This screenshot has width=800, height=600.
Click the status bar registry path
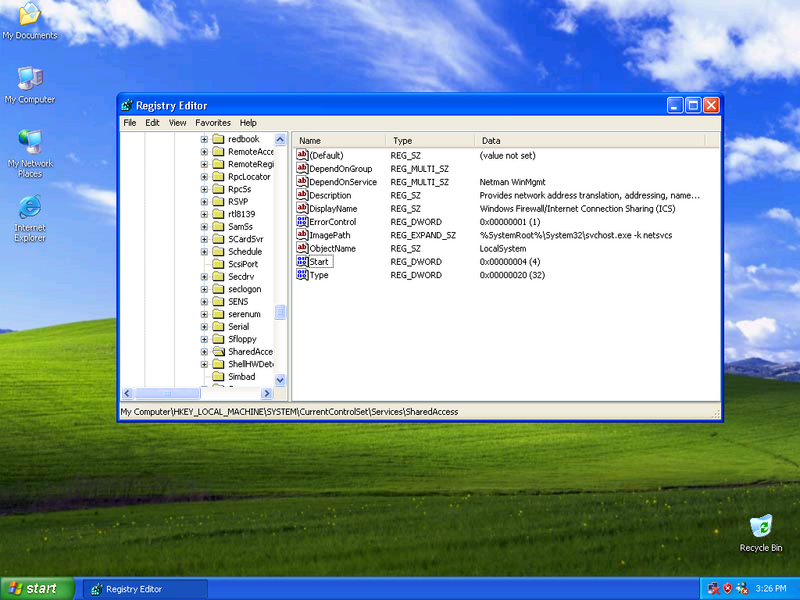click(289, 412)
